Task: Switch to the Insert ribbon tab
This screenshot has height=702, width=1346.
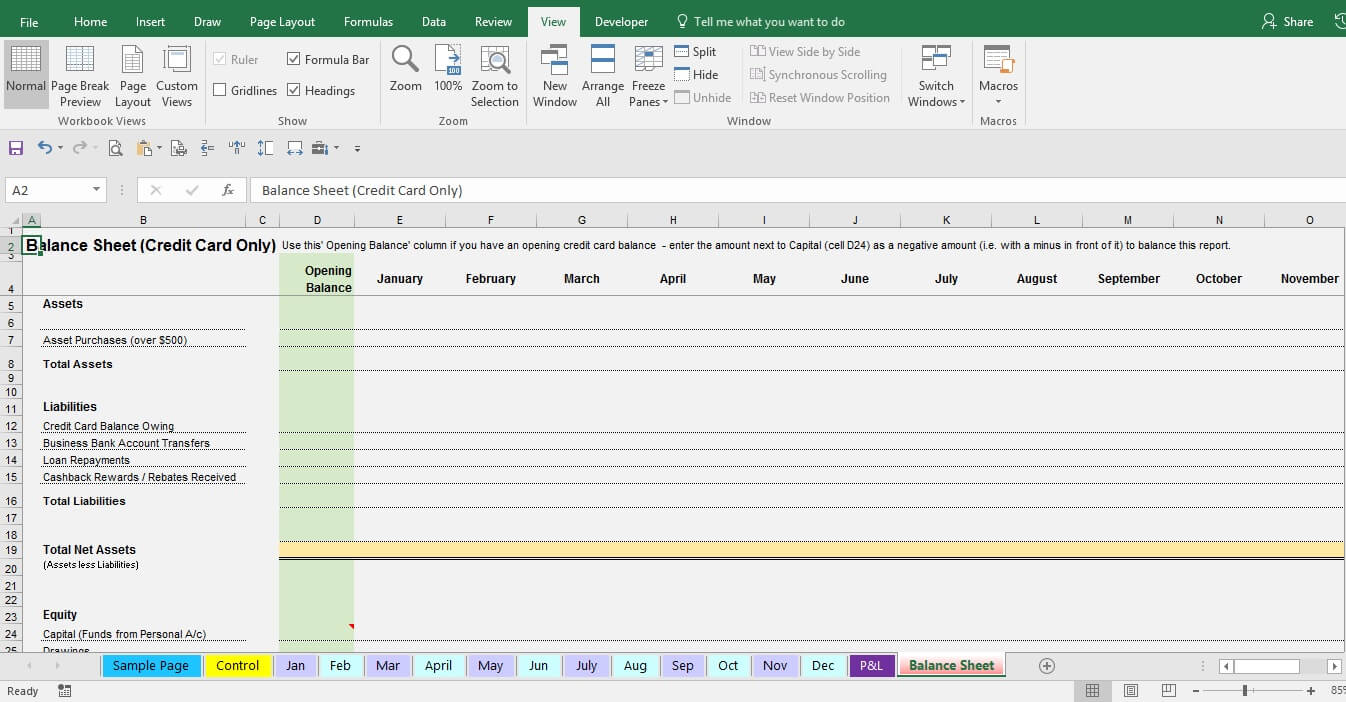Action: pyautogui.click(x=151, y=21)
